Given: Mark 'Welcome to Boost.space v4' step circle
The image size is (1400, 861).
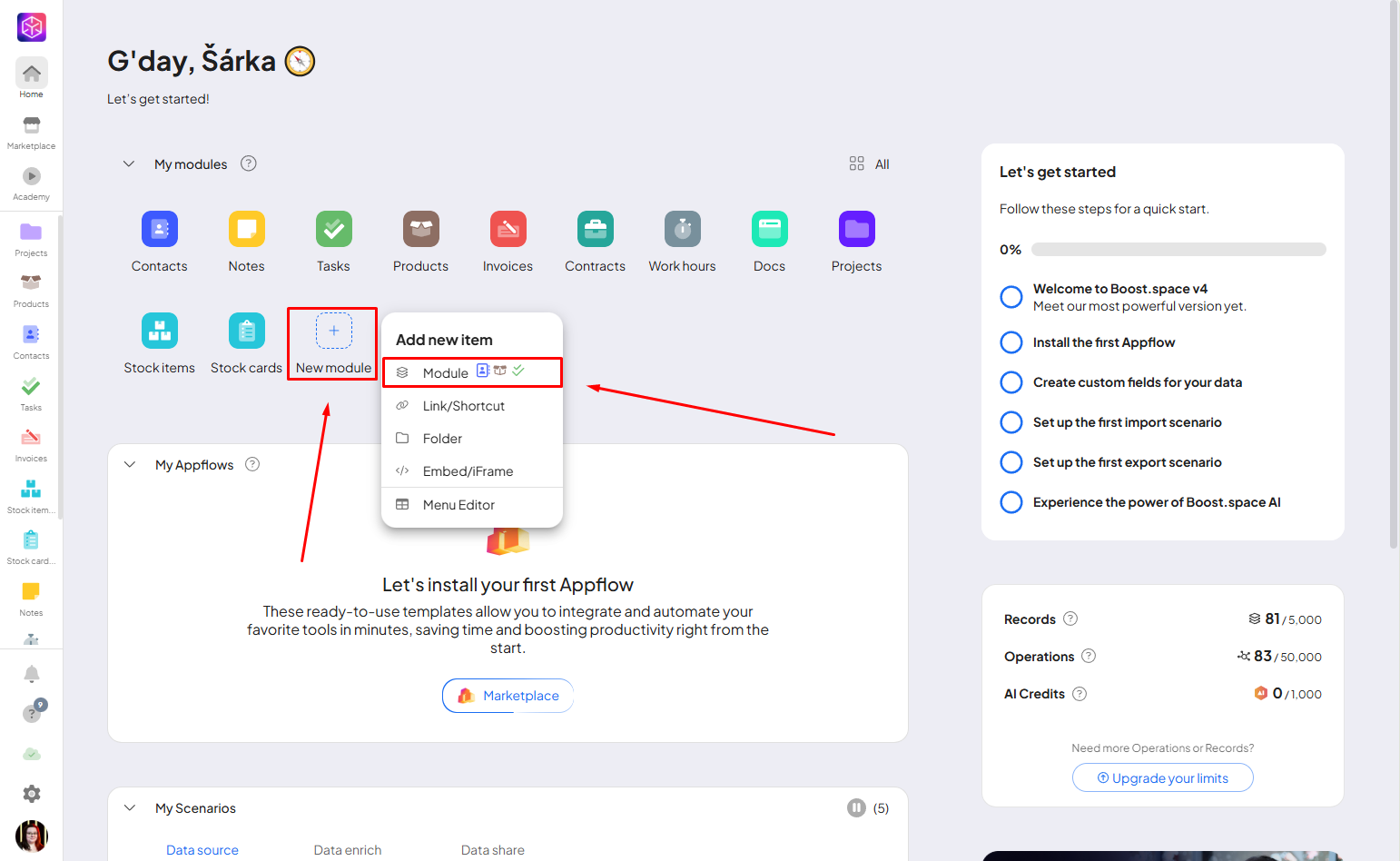Looking at the screenshot, I should 1011,297.
